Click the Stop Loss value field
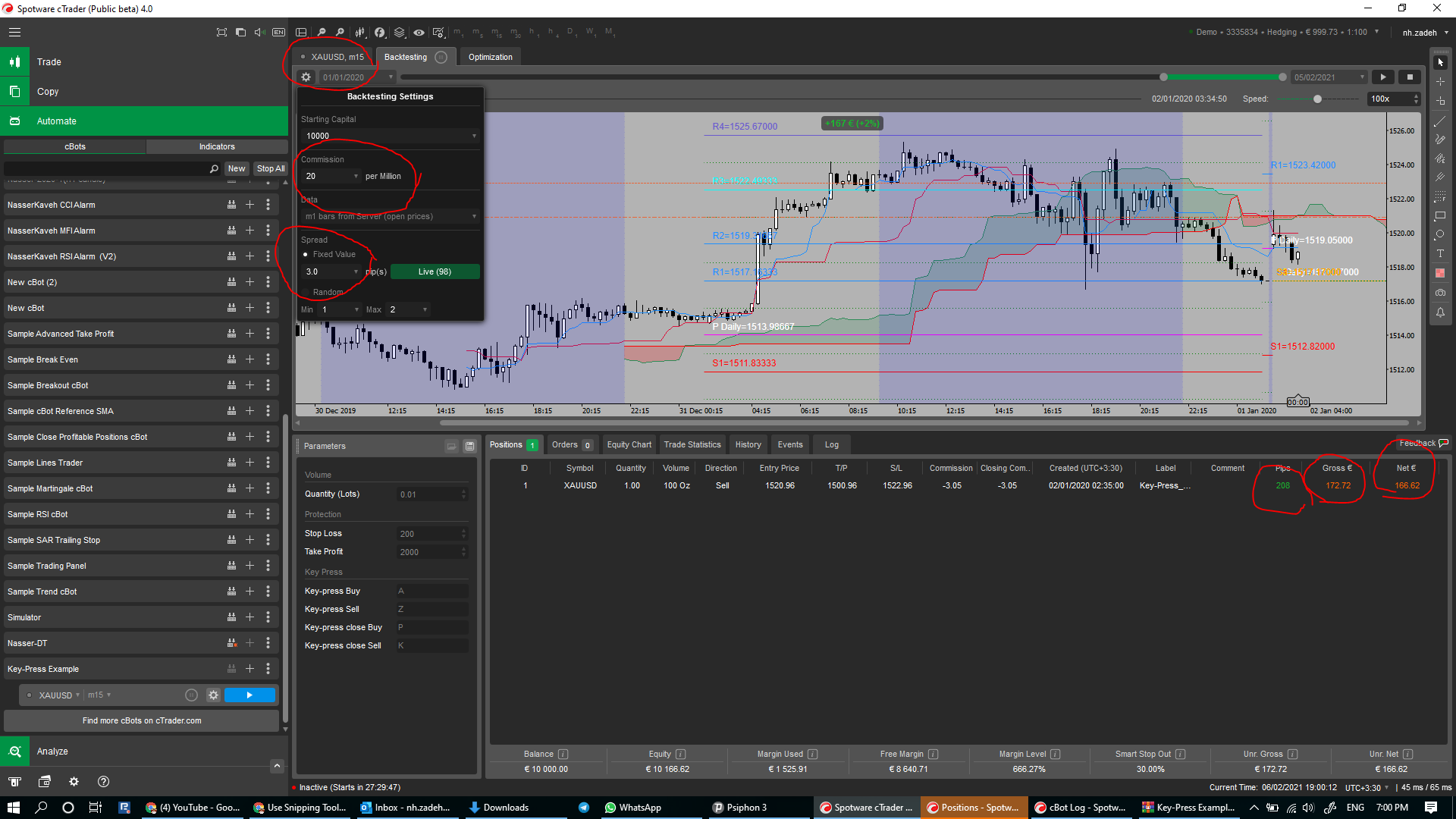1456x819 pixels. 431,534
